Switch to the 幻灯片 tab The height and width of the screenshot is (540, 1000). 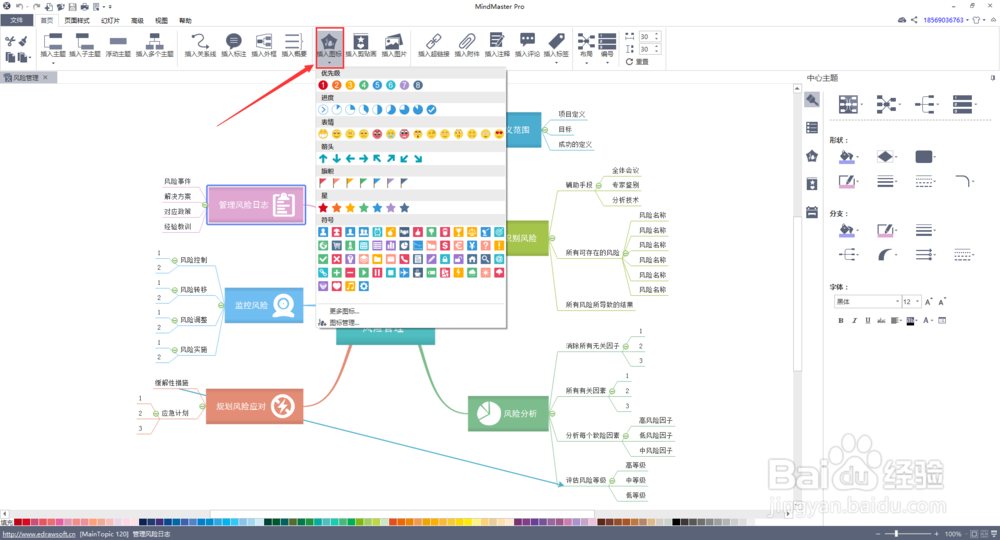click(110, 20)
